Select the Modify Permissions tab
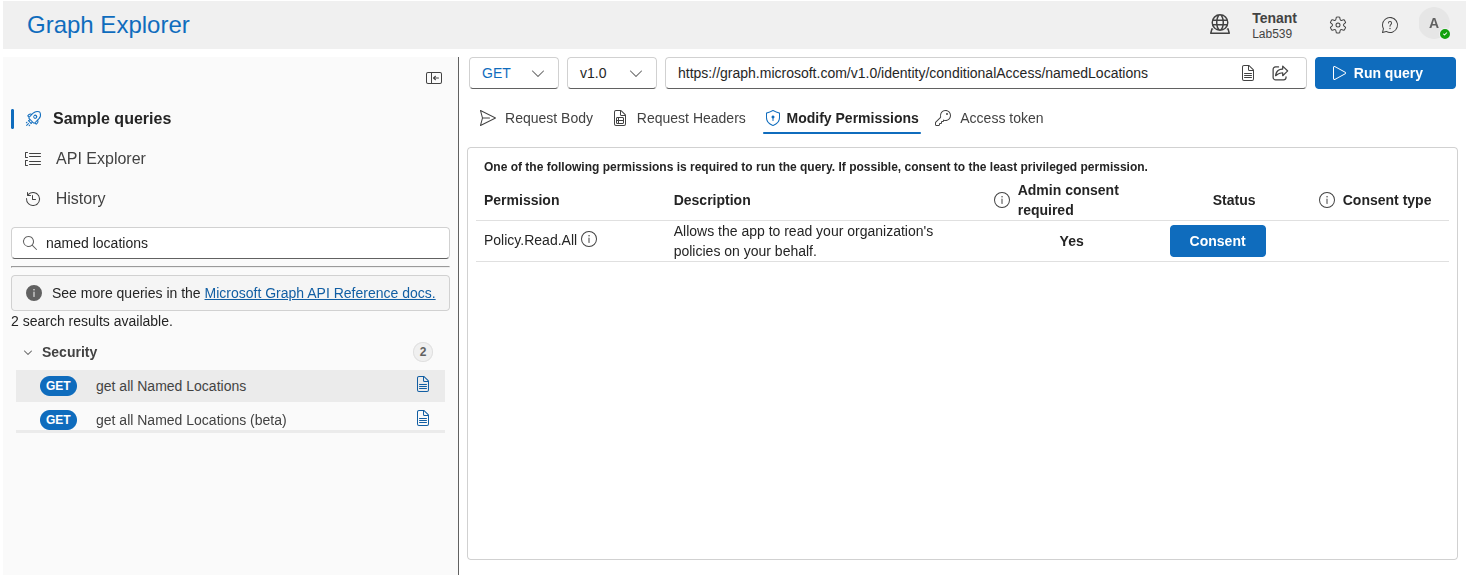The width and height of the screenshot is (1470, 575). (841, 118)
